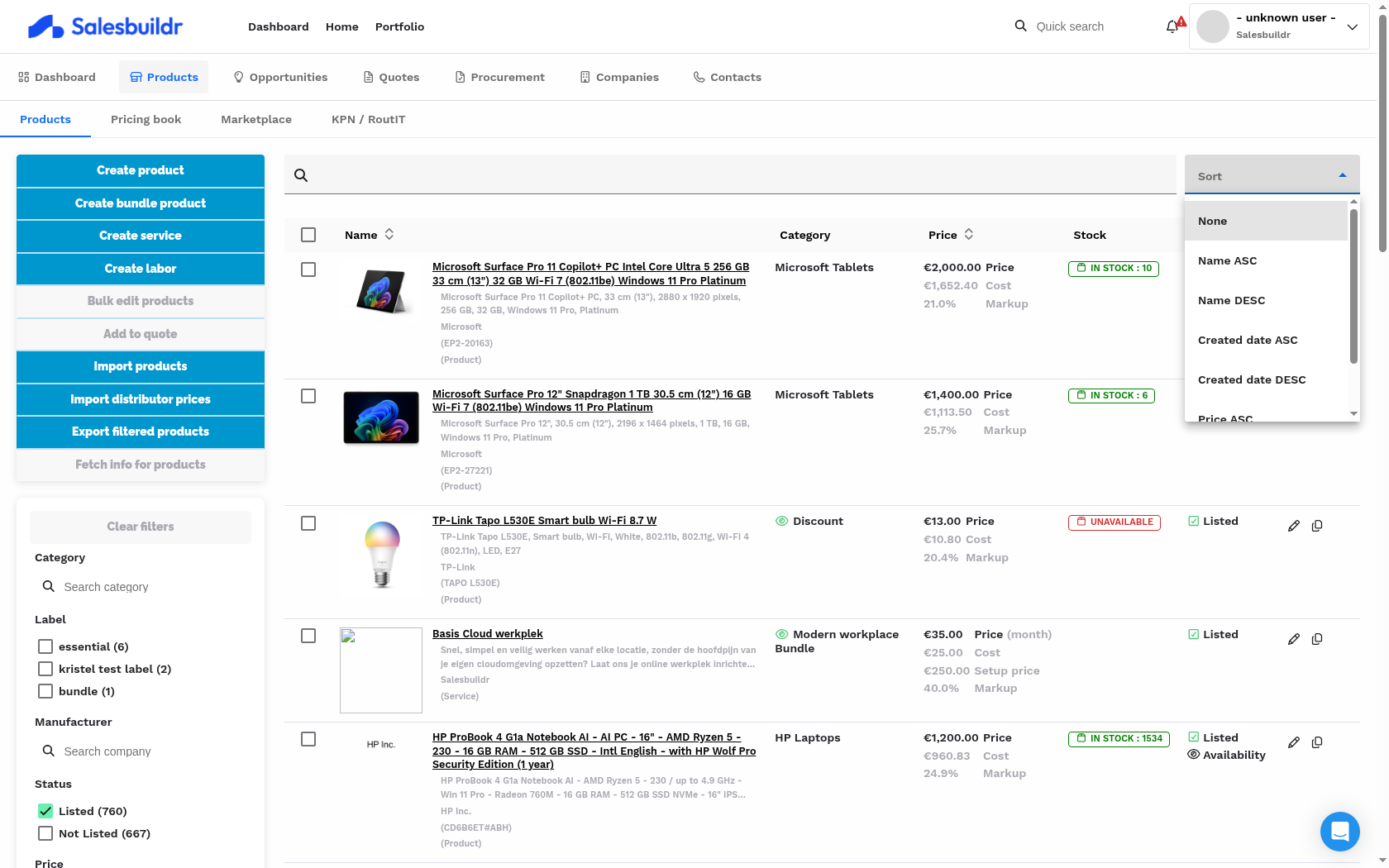
Task: Open the Opportunities section
Action: pos(280,77)
